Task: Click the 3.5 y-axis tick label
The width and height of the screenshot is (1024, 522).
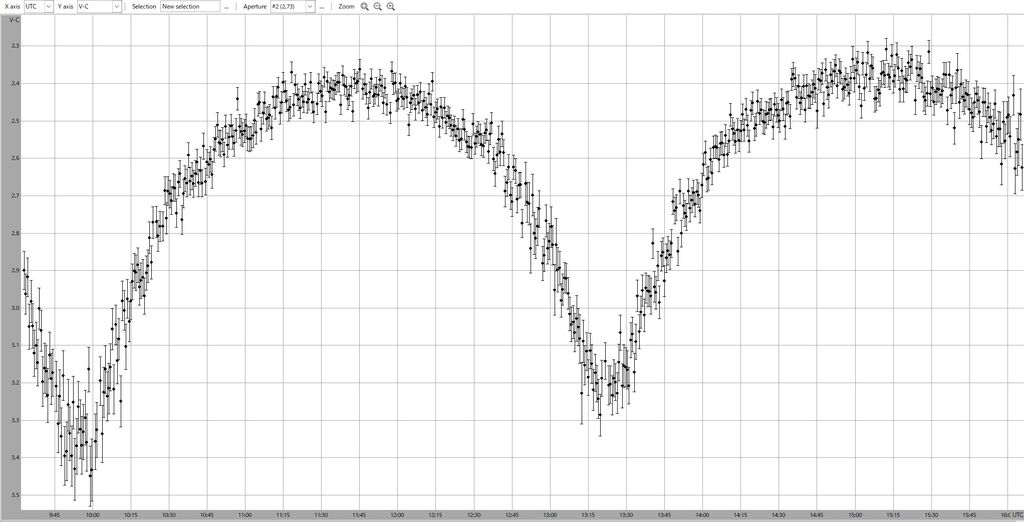Action: tap(15, 495)
